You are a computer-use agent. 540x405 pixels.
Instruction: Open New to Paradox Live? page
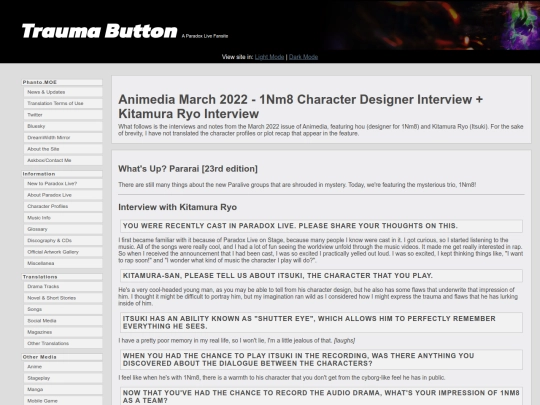[x=63, y=184]
